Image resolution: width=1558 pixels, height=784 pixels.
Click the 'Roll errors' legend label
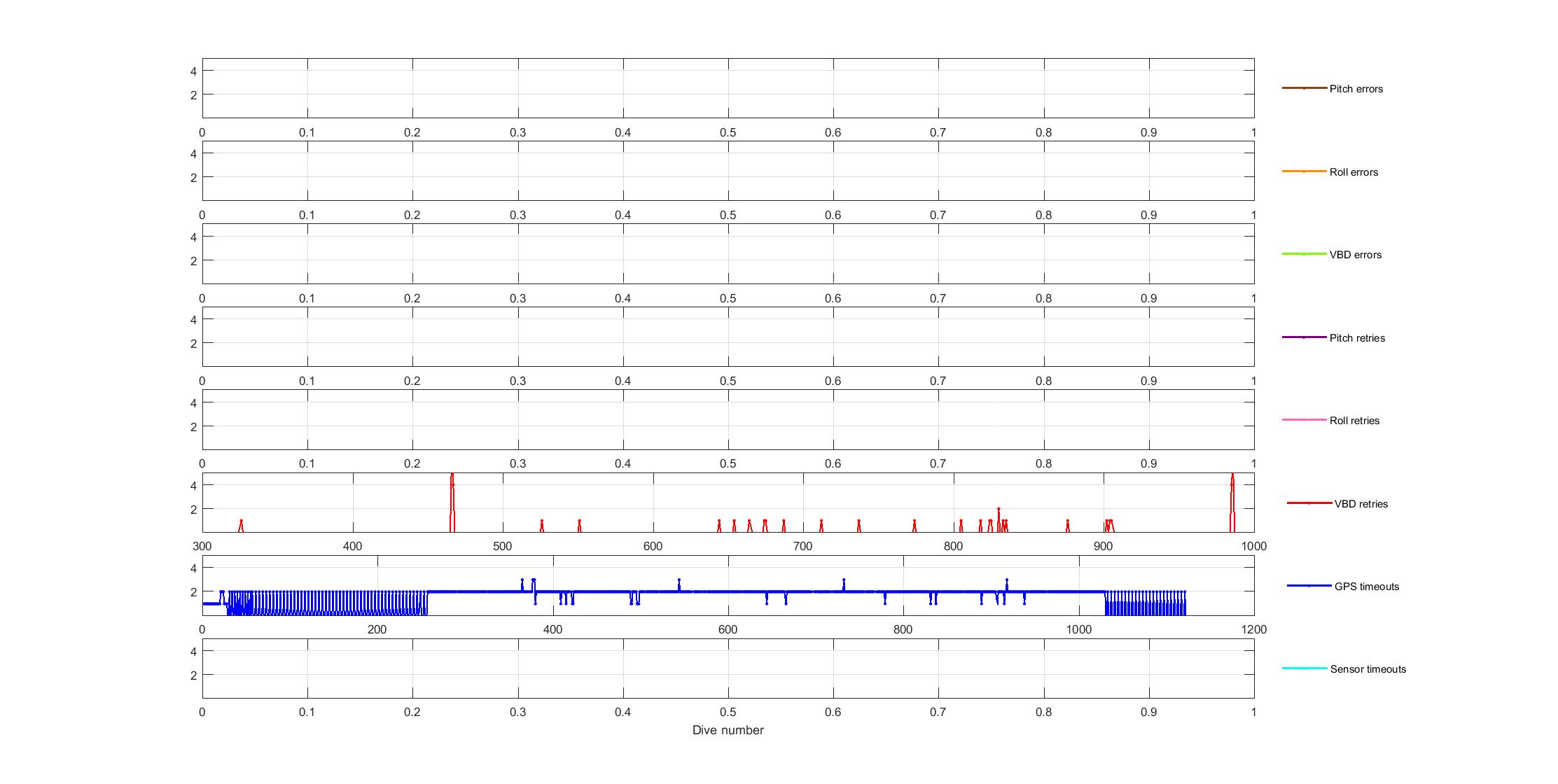click(1354, 172)
